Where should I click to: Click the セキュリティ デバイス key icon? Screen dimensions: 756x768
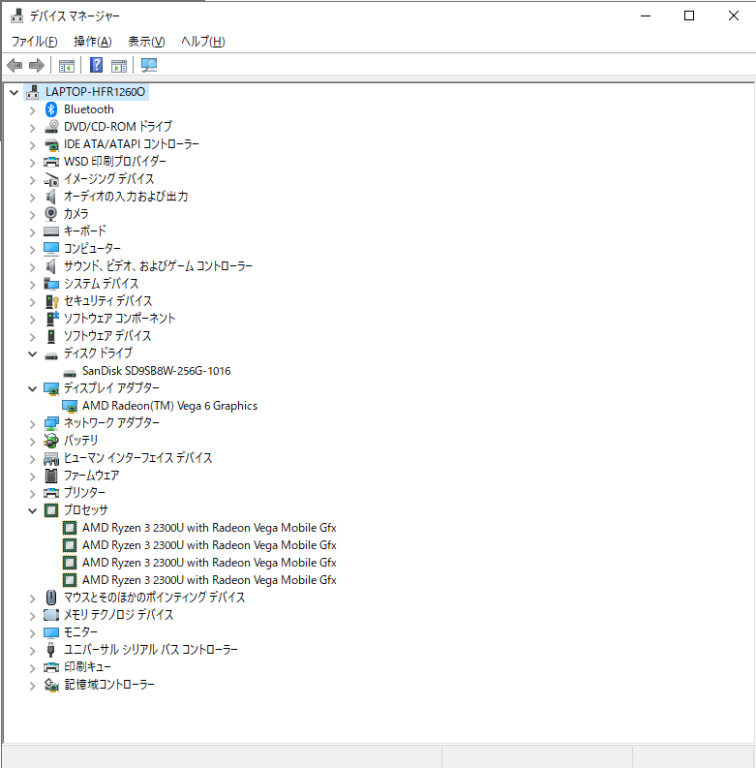coord(51,301)
